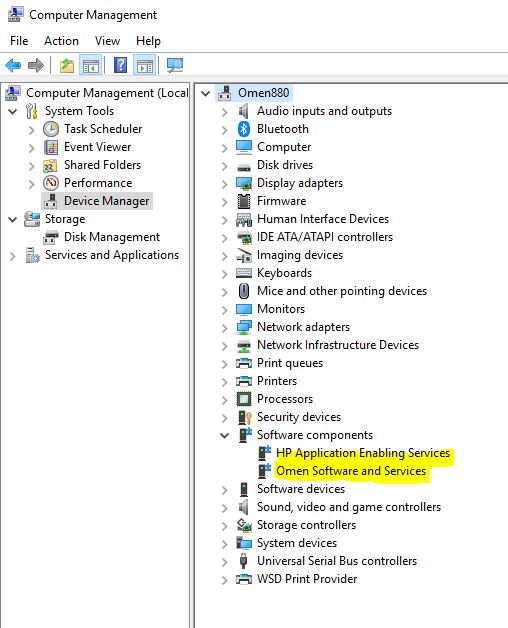Collapse the System Tools node

(13, 111)
